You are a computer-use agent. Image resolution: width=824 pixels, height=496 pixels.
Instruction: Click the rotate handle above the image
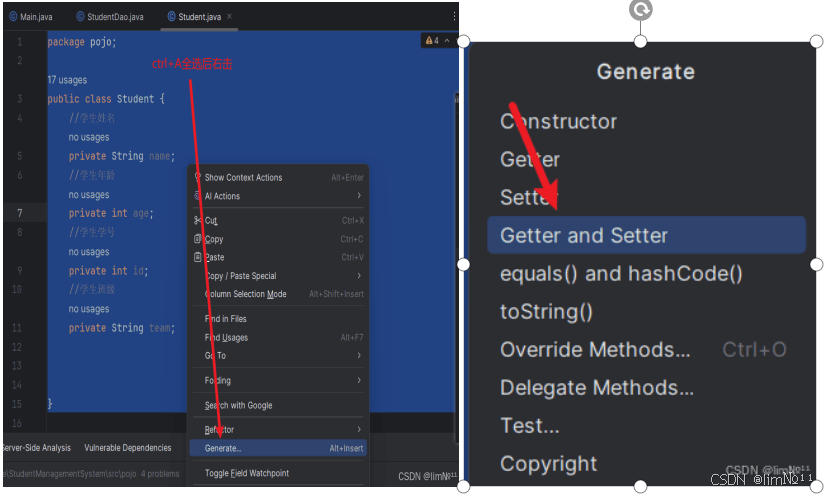click(x=640, y=10)
